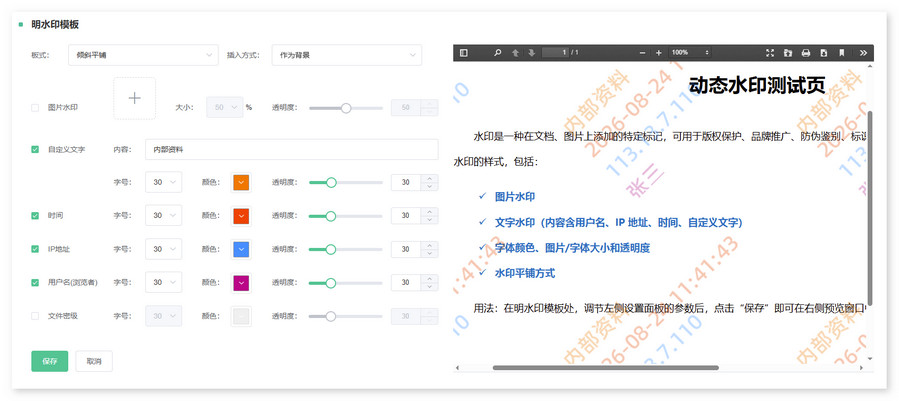Go to next page arrow
Image resolution: width=899 pixels, height=401 pixels.
tap(531, 53)
